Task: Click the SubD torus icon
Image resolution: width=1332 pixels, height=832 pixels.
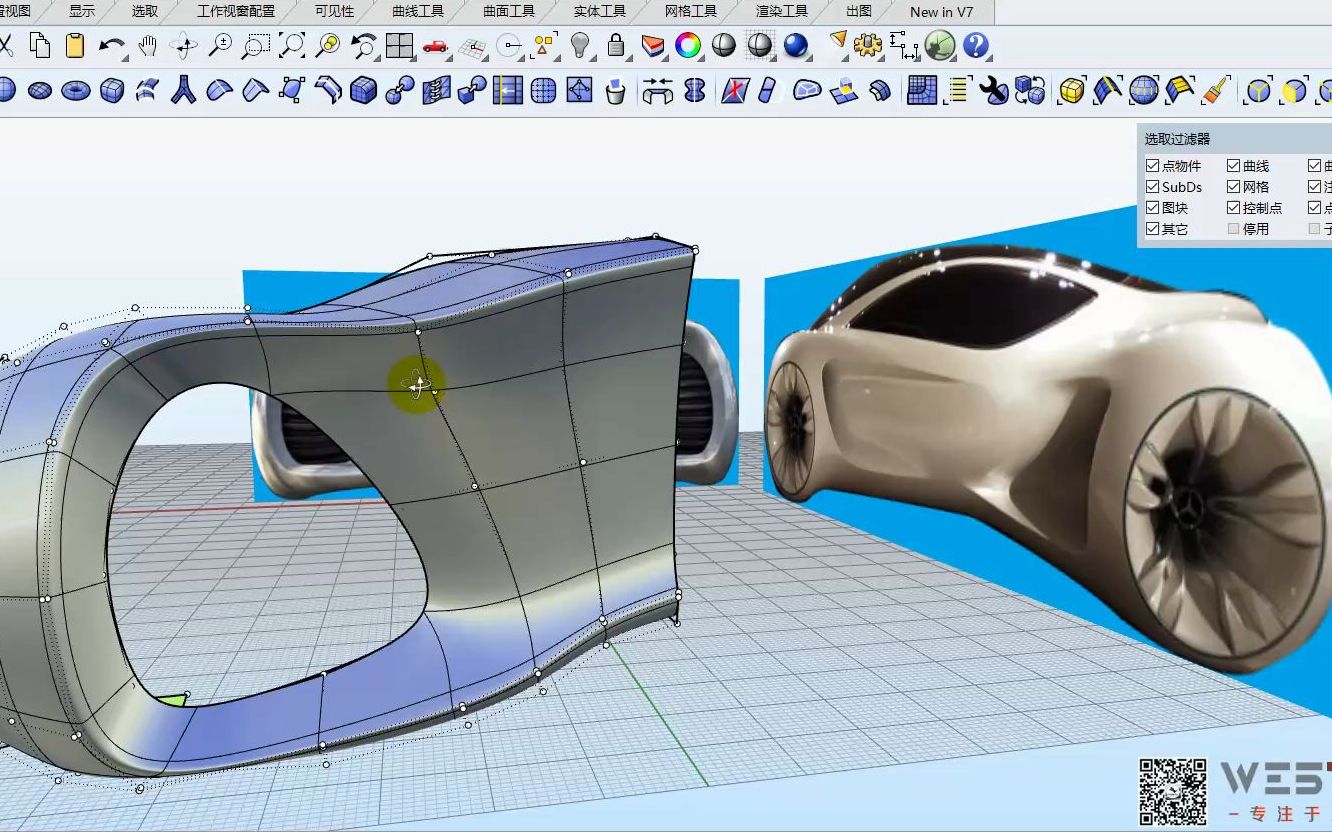Action: 76,91
